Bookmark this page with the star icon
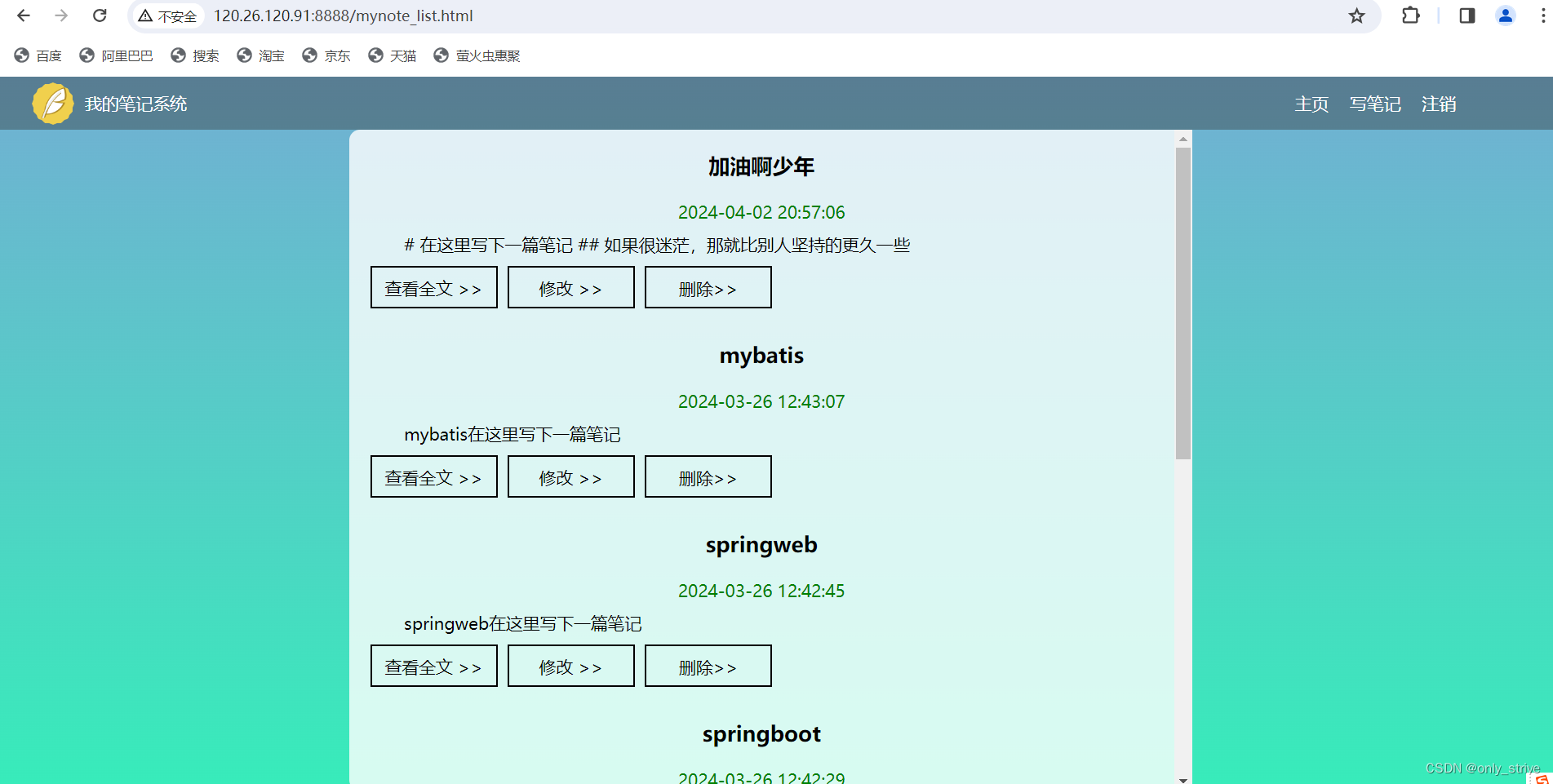This screenshot has height=784, width=1553. click(1356, 16)
